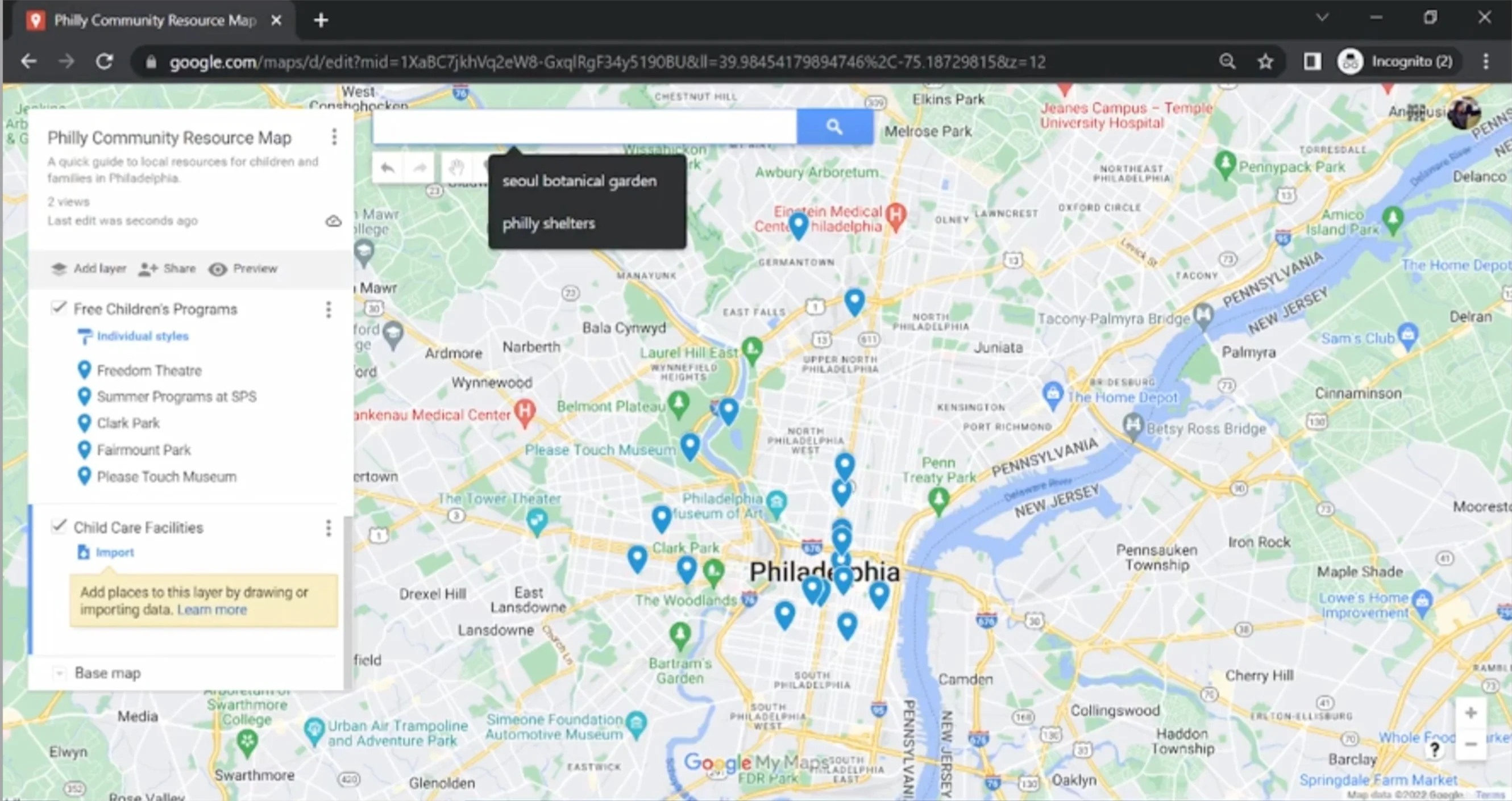Click the save to cloud icon
Viewport: 1512px width, 801px height.
pyautogui.click(x=333, y=220)
